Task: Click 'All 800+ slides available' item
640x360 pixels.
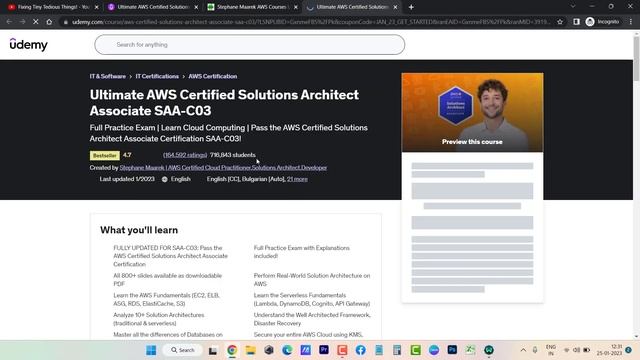Action: point(168,280)
